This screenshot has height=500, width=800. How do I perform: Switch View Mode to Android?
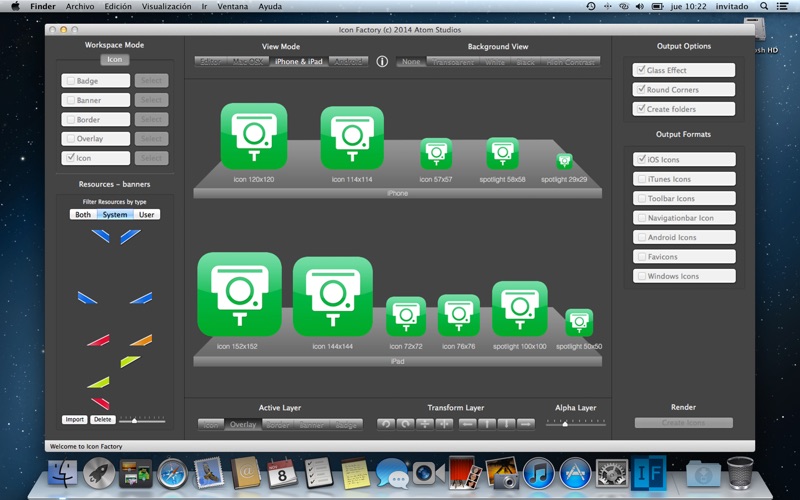[x=348, y=62]
